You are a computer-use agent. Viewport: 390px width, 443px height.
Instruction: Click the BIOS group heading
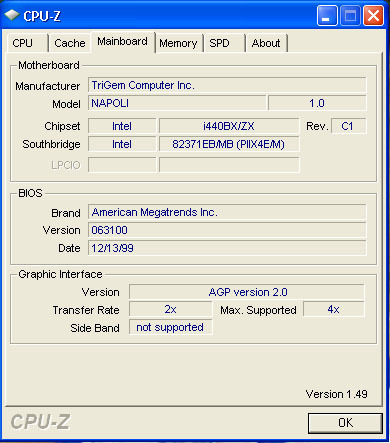click(30, 193)
